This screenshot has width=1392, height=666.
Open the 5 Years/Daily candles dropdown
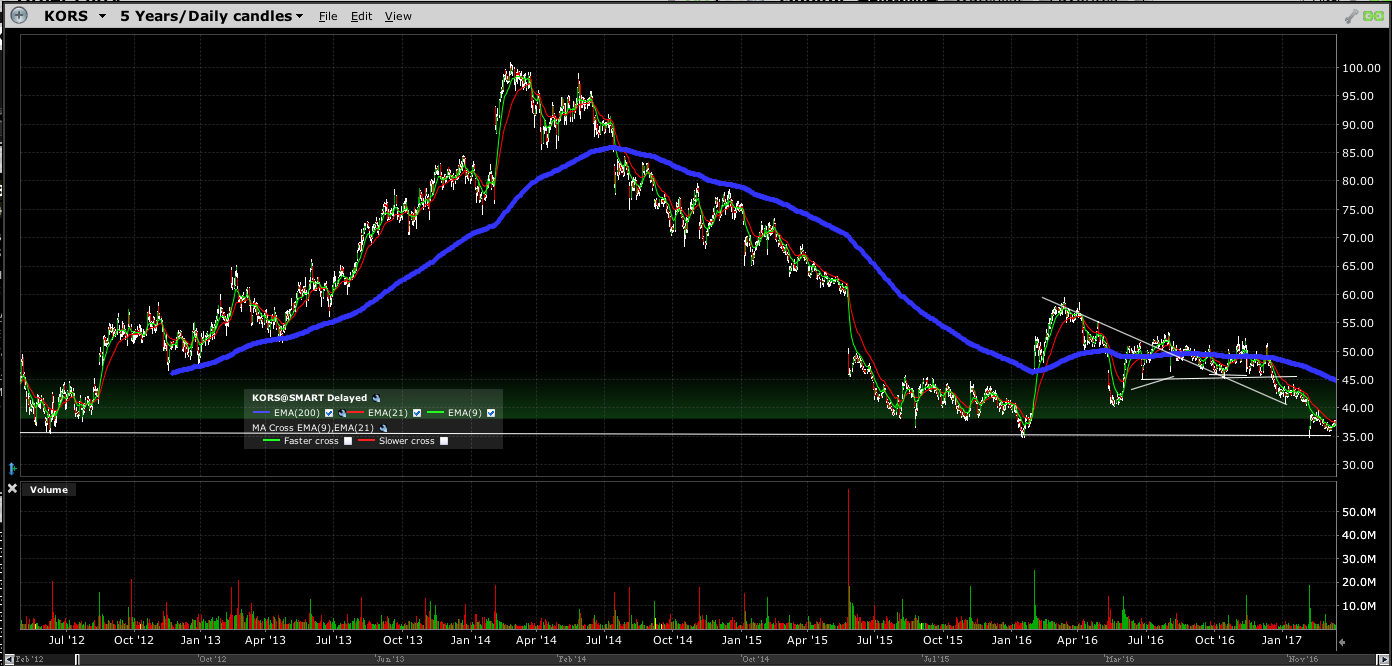[210, 15]
